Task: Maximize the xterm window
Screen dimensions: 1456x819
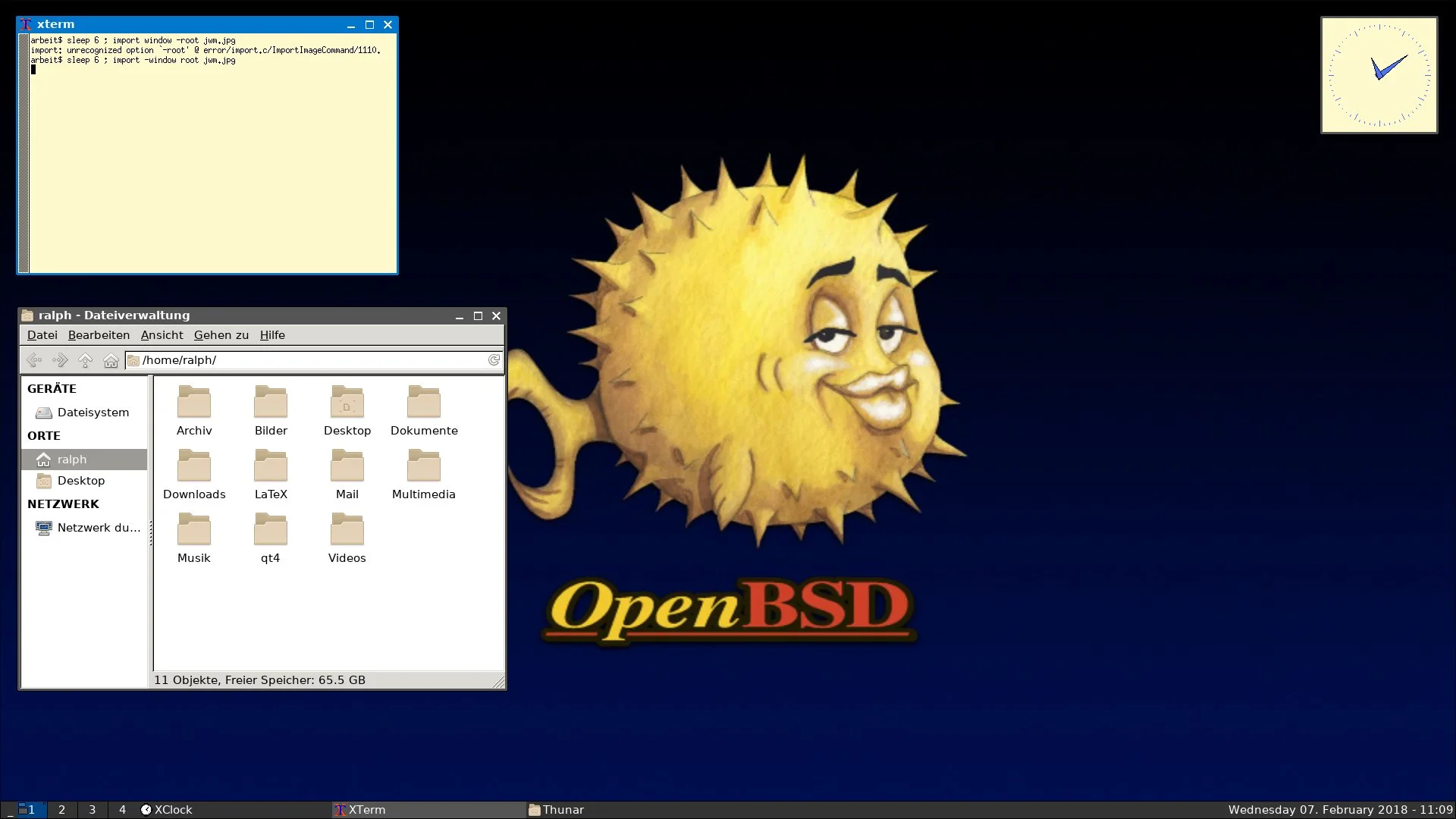Action: (369, 24)
